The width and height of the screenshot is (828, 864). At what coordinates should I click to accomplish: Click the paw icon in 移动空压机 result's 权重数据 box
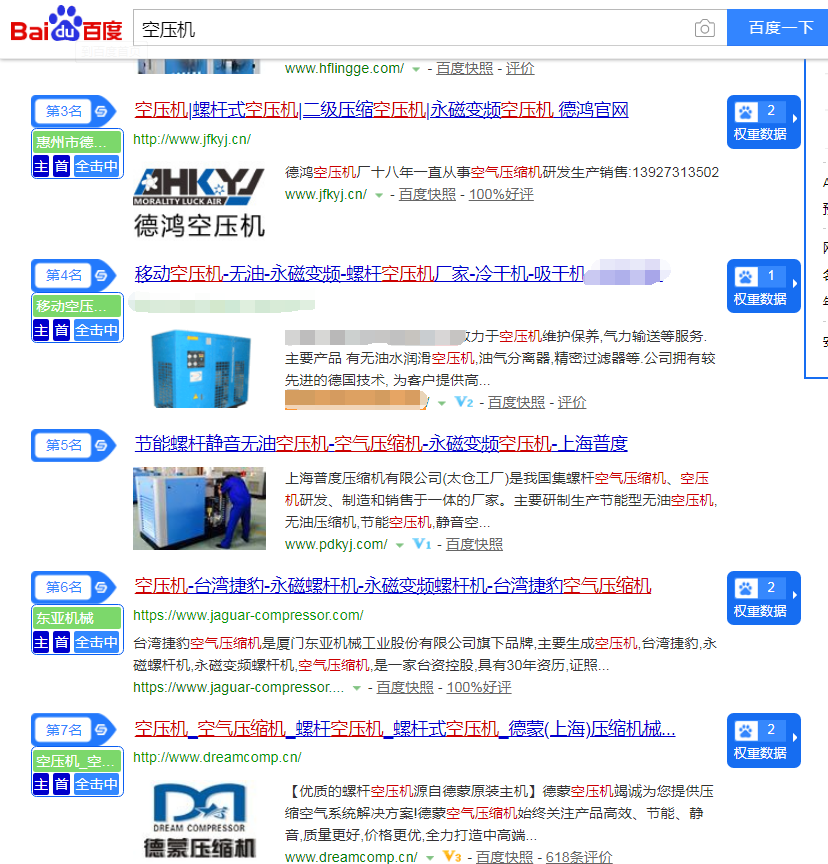click(x=745, y=276)
